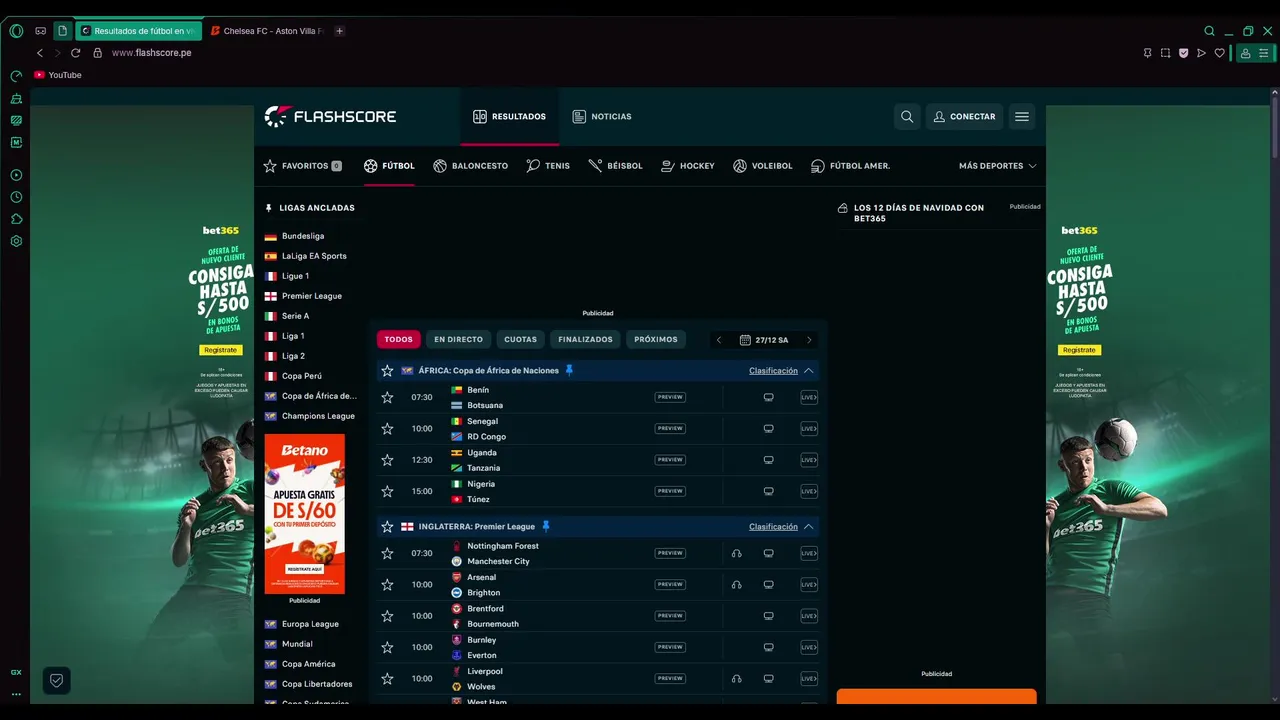
Task: Filter matches by Cuotas
Action: (x=520, y=340)
